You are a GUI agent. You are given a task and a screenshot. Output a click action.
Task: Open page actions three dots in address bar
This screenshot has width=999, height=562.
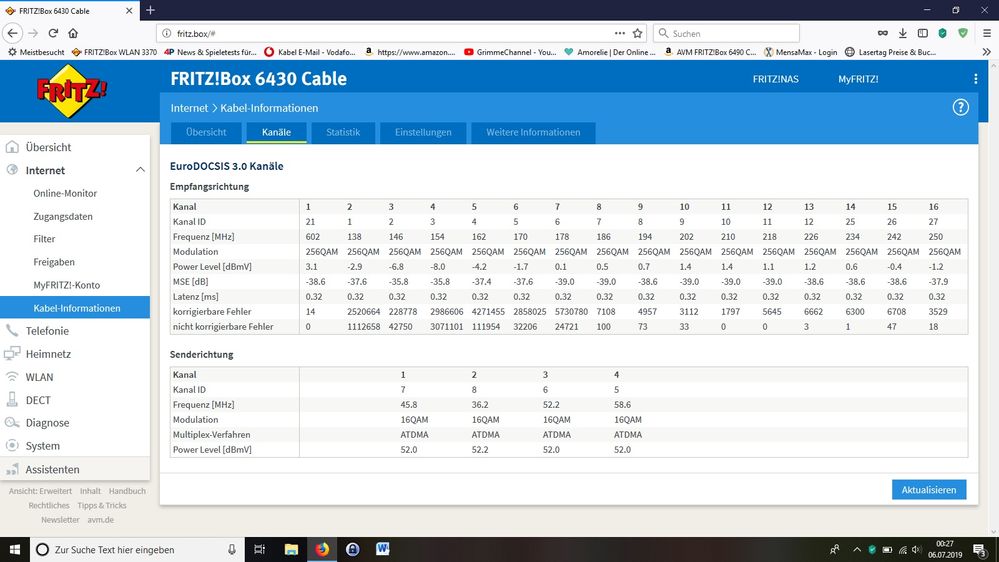(x=619, y=33)
